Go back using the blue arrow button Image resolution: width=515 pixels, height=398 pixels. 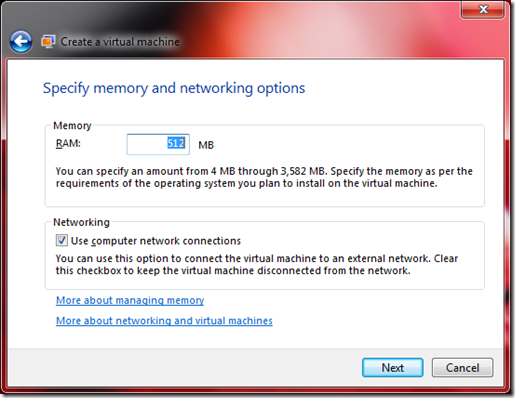(x=21, y=41)
